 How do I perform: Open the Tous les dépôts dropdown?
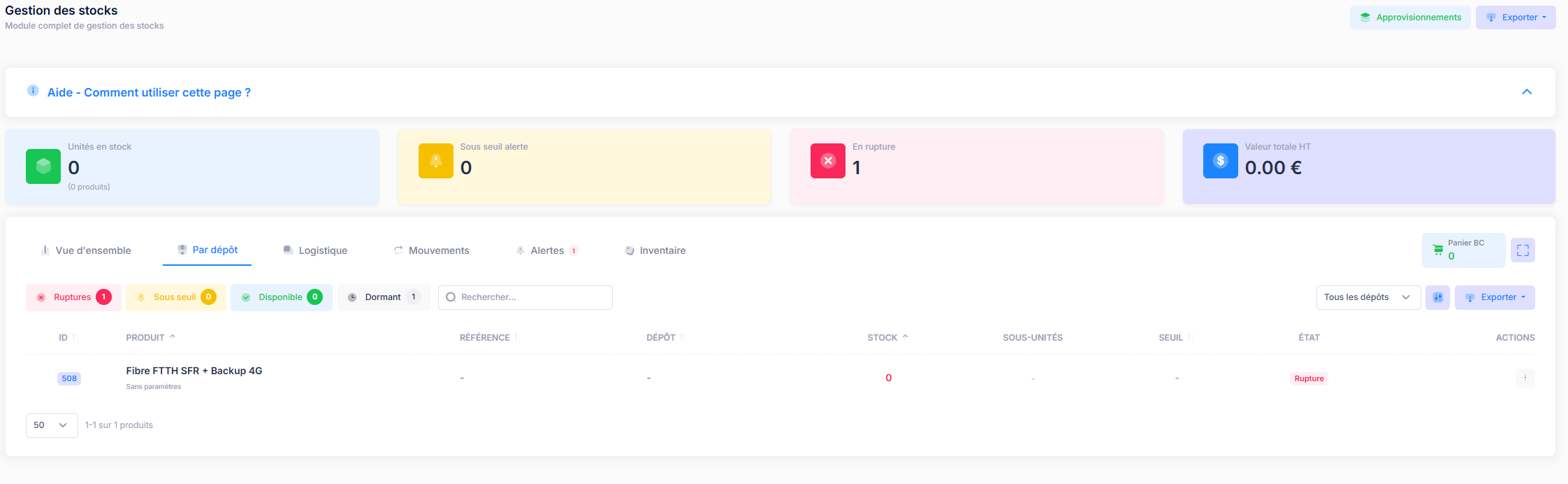click(1368, 297)
